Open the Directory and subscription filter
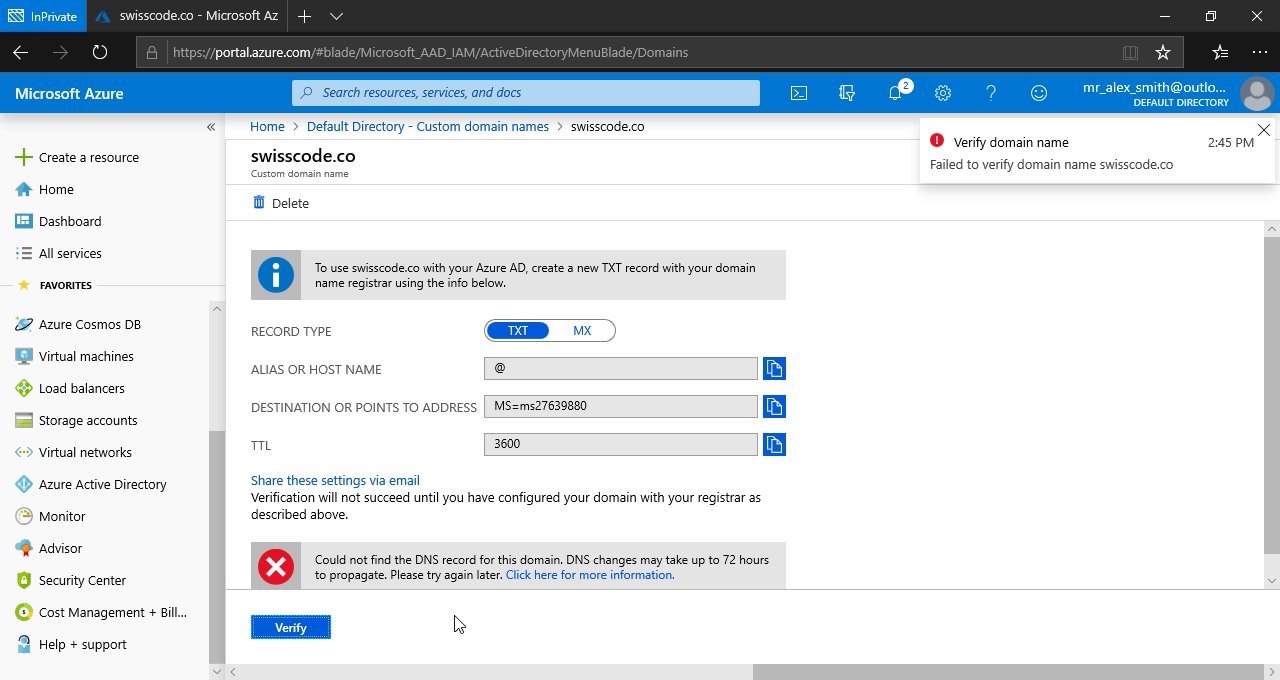1280x680 pixels. (x=847, y=93)
